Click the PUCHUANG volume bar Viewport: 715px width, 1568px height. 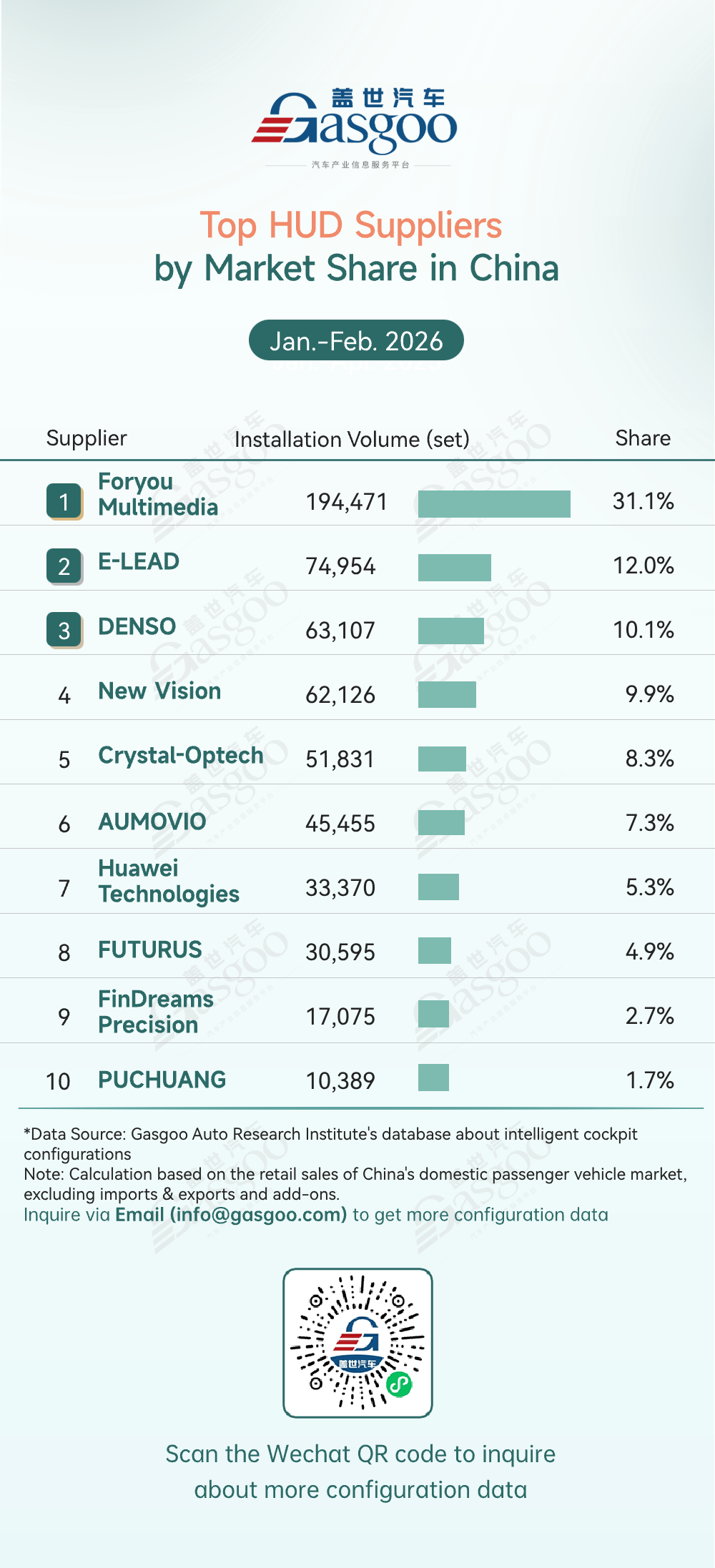[433, 1078]
